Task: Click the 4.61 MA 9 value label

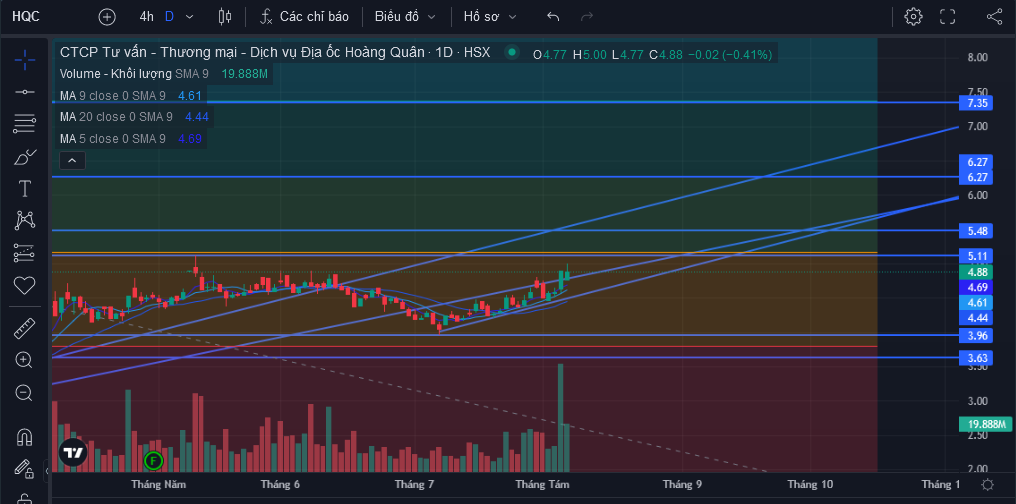Action: point(976,303)
